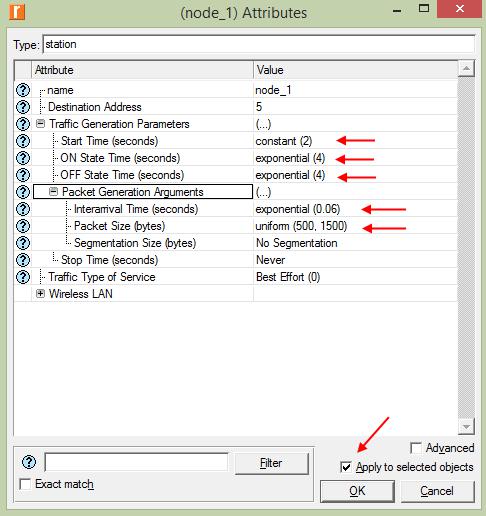Click the attribute table vertical scrollbar track
486x516 pixels.
(x=466, y=248)
